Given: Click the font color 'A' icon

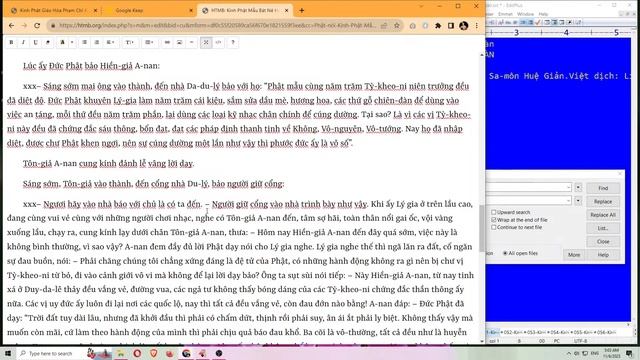Looking at the screenshot, I should [62, 42].
